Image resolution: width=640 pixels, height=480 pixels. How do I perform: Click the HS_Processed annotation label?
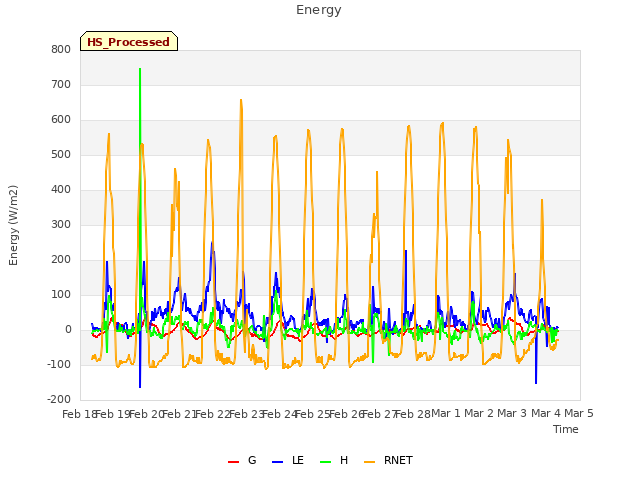[129, 41]
